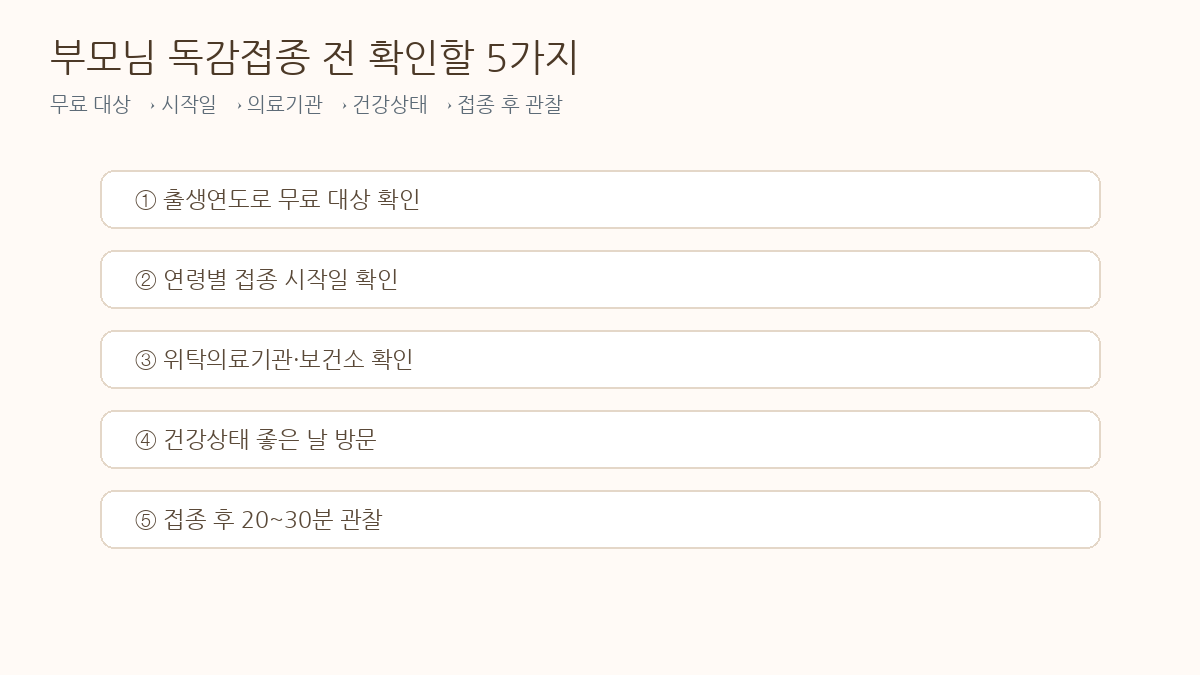Select the 출생연도로 무료 대상 확인 text
1200x675 pixels.
pos(292,199)
